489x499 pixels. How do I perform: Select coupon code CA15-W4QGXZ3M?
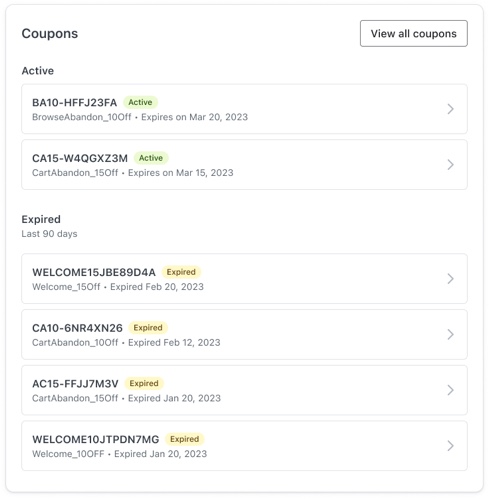point(80,158)
